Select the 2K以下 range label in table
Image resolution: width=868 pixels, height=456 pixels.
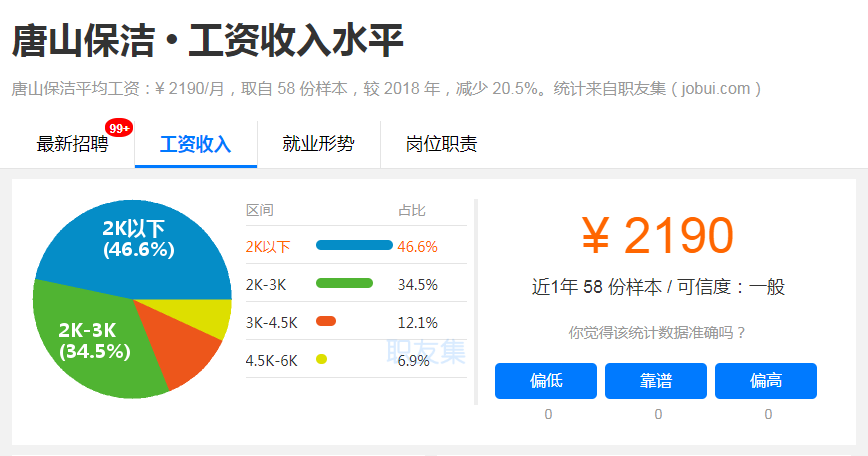(x=268, y=247)
